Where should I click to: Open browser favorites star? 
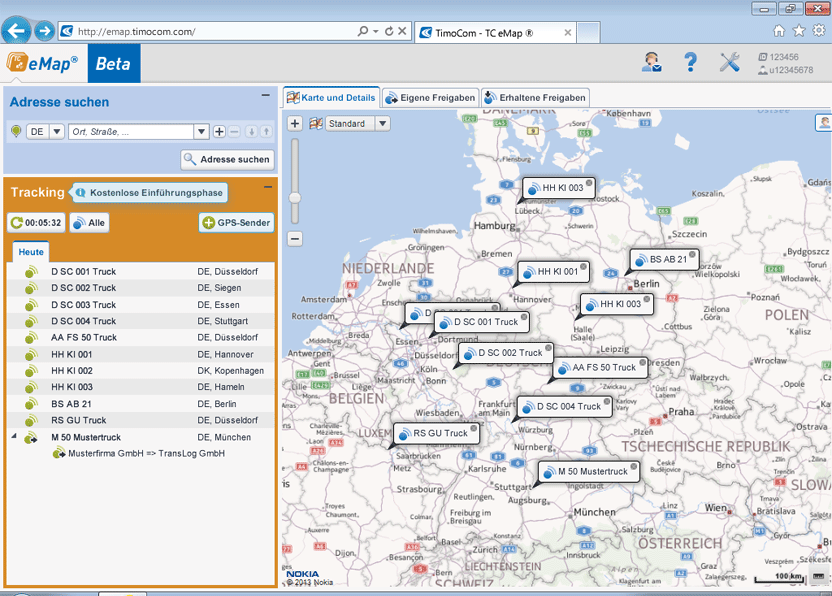coord(799,31)
